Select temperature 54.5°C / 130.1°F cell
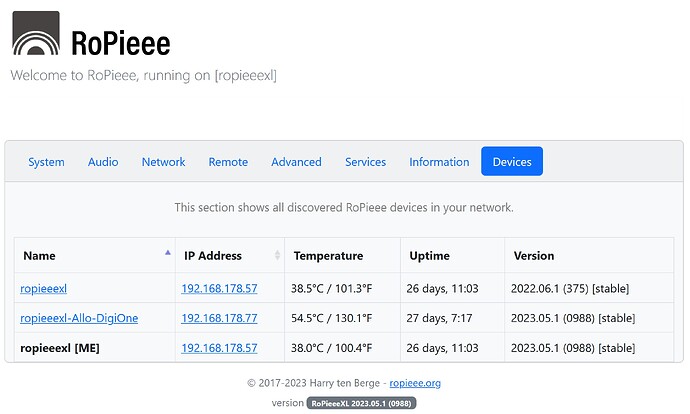 pos(342,318)
